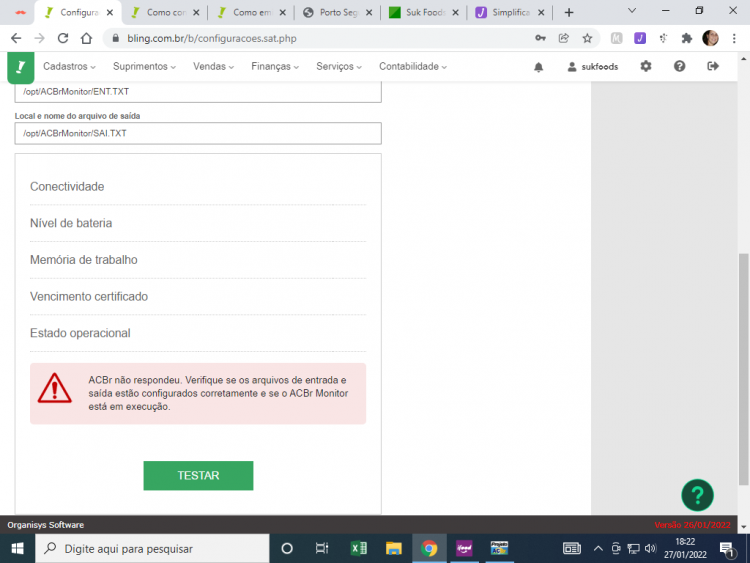Screen dimensions: 750x563
Task: Open the volume speaker tray icon
Action: (650, 548)
